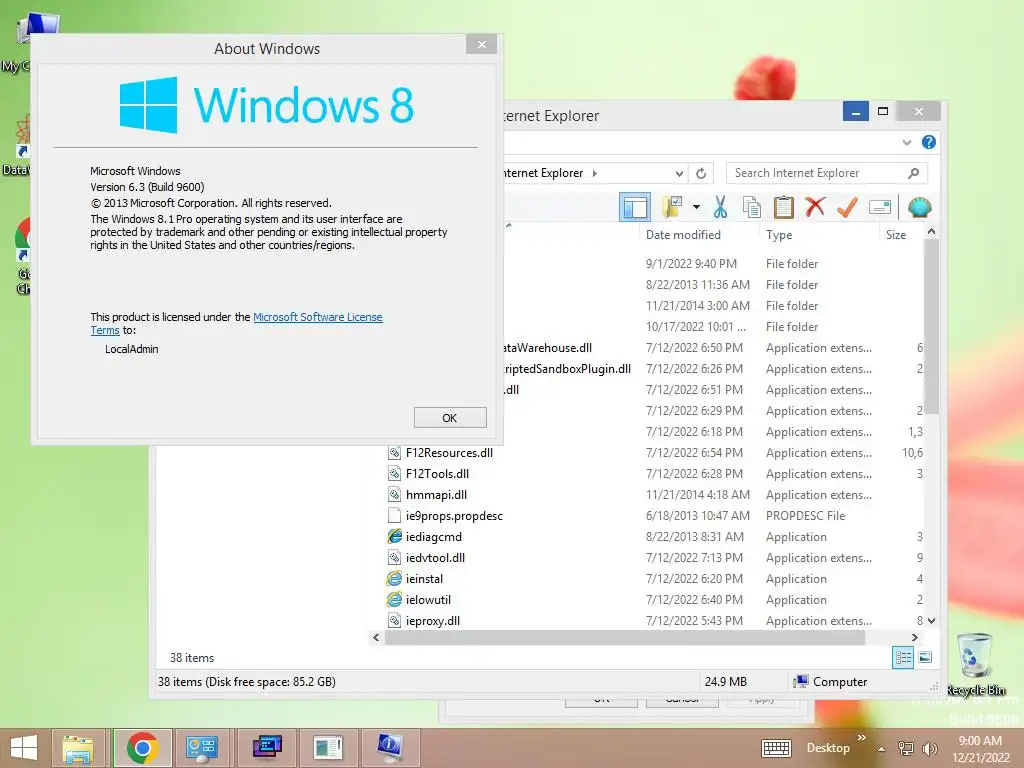Open the Recycle Bin desktop icon
The height and width of the screenshot is (768, 1024).
click(x=974, y=664)
